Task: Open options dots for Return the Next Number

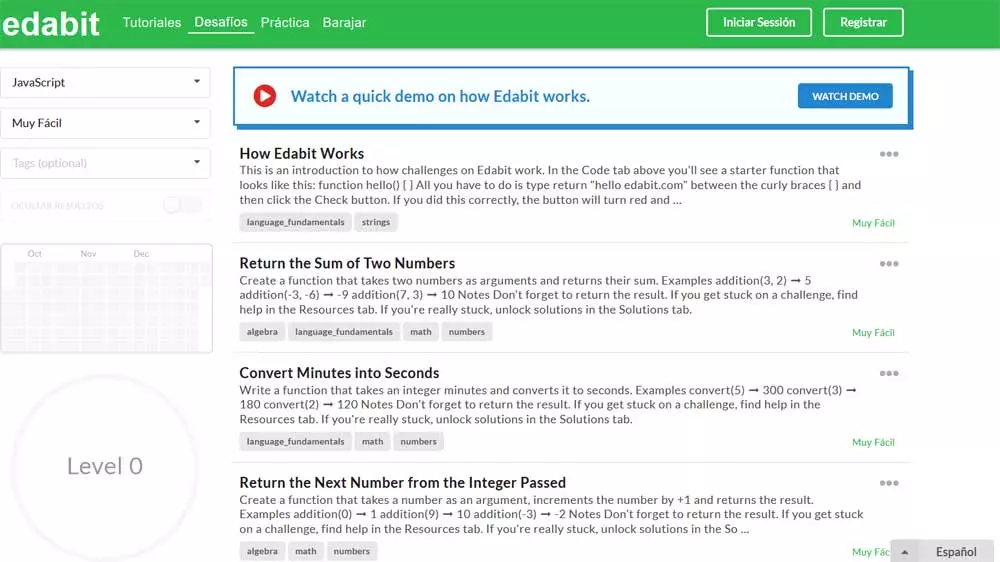Action: tap(888, 483)
